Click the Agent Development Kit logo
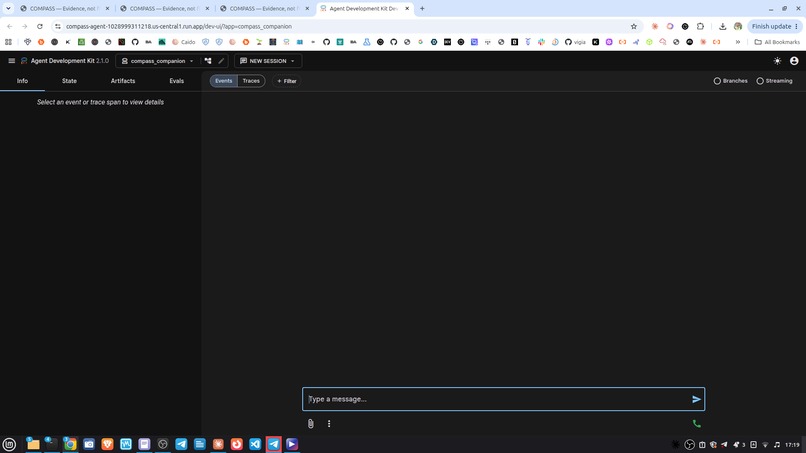This screenshot has width=806, height=453. tap(24, 61)
